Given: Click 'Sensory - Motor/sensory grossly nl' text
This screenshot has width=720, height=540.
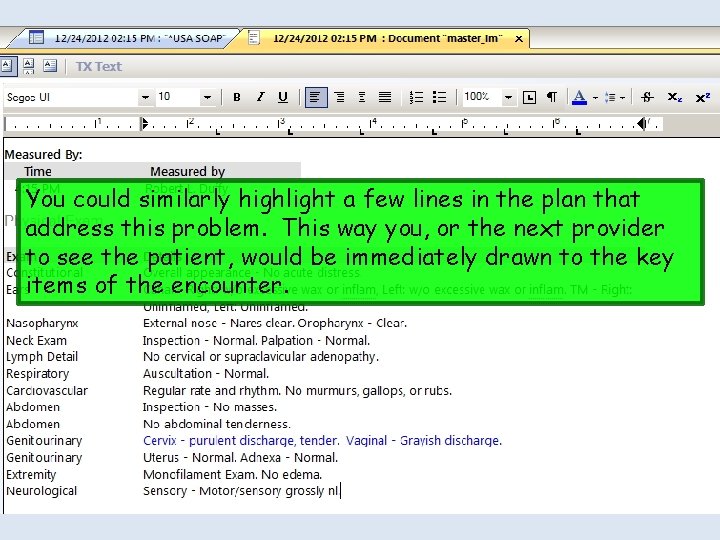Looking at the screenshot, I should click(241, 491).
